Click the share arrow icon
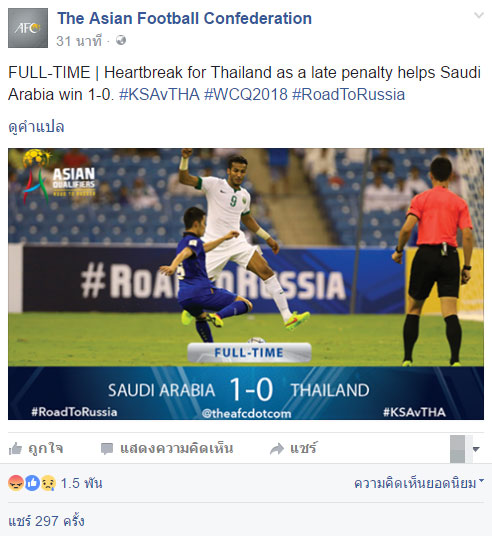Screen dimensions: 492x536 pos(277,449)
